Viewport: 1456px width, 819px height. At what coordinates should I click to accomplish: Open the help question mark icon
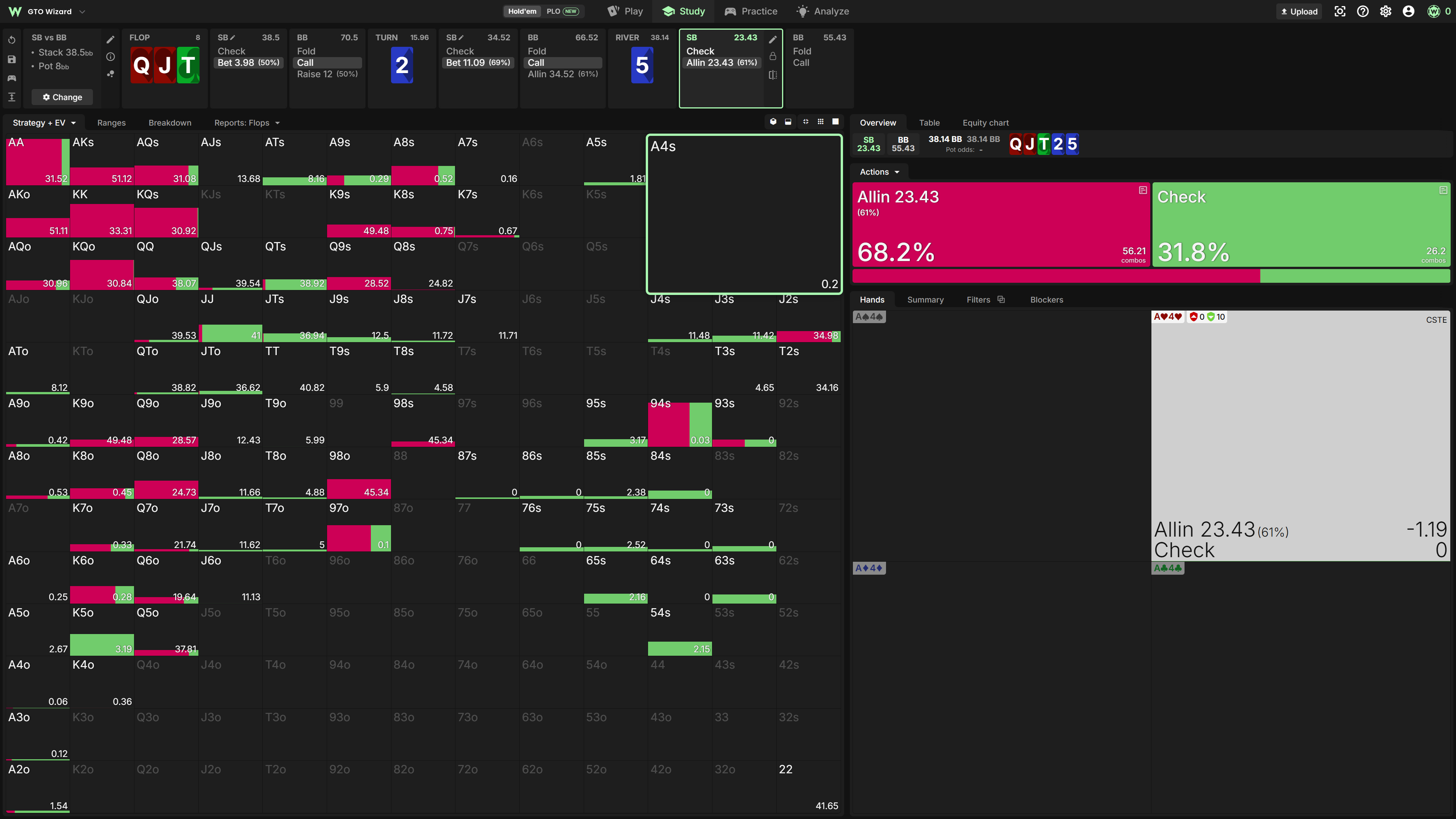click(x=1363, y=11)
